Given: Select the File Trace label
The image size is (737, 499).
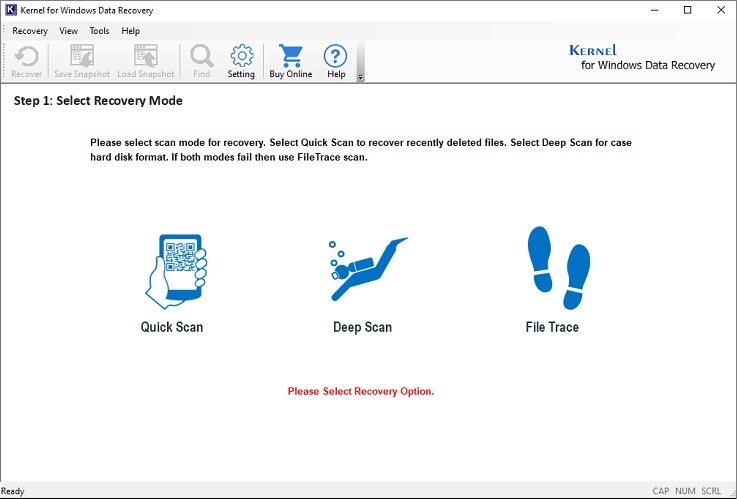Looking at the screenshot, I should [552, 327].
